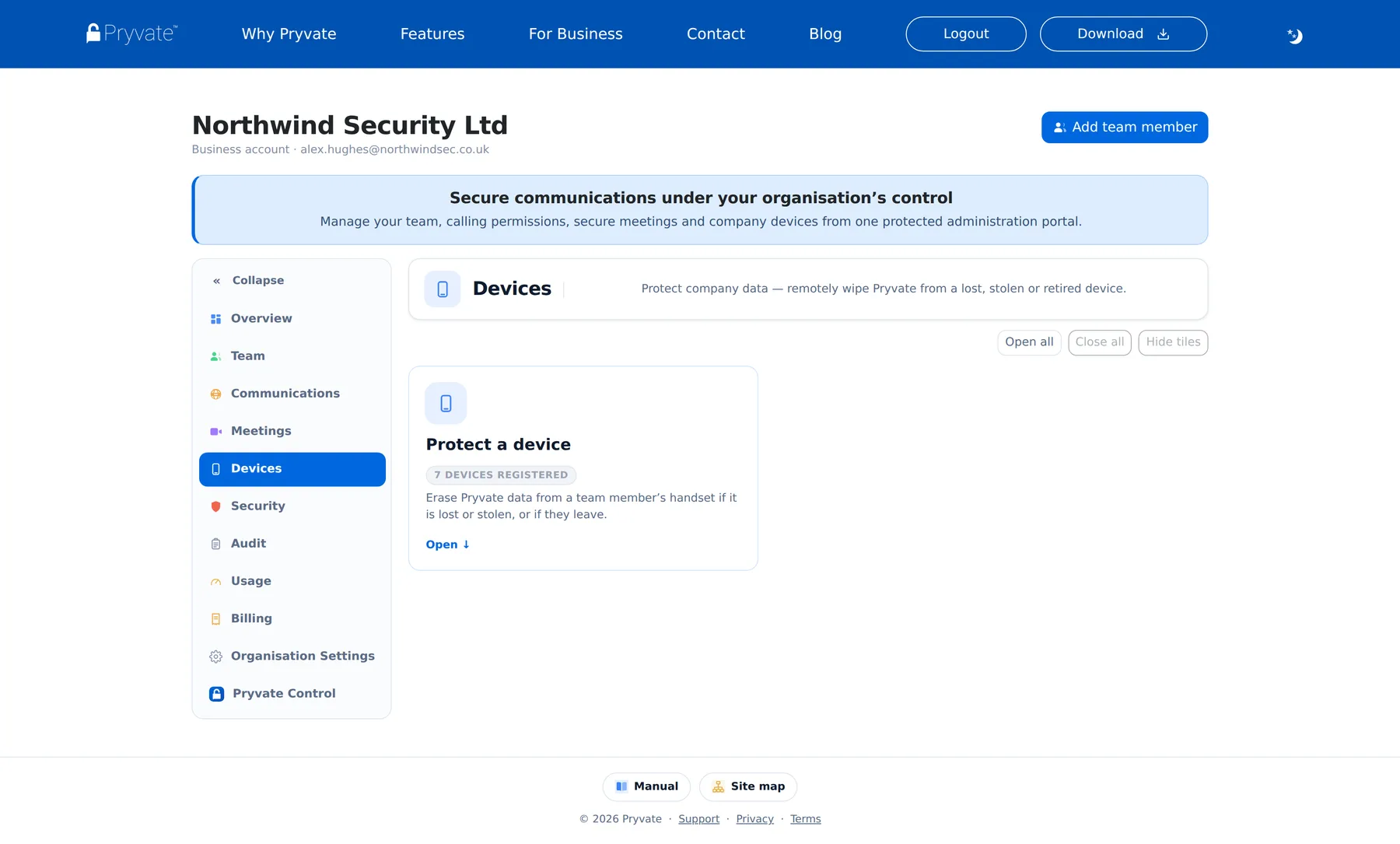1400x844 pixels.
Task: Open the Terms link in the footer
Action: click(806, 819)
